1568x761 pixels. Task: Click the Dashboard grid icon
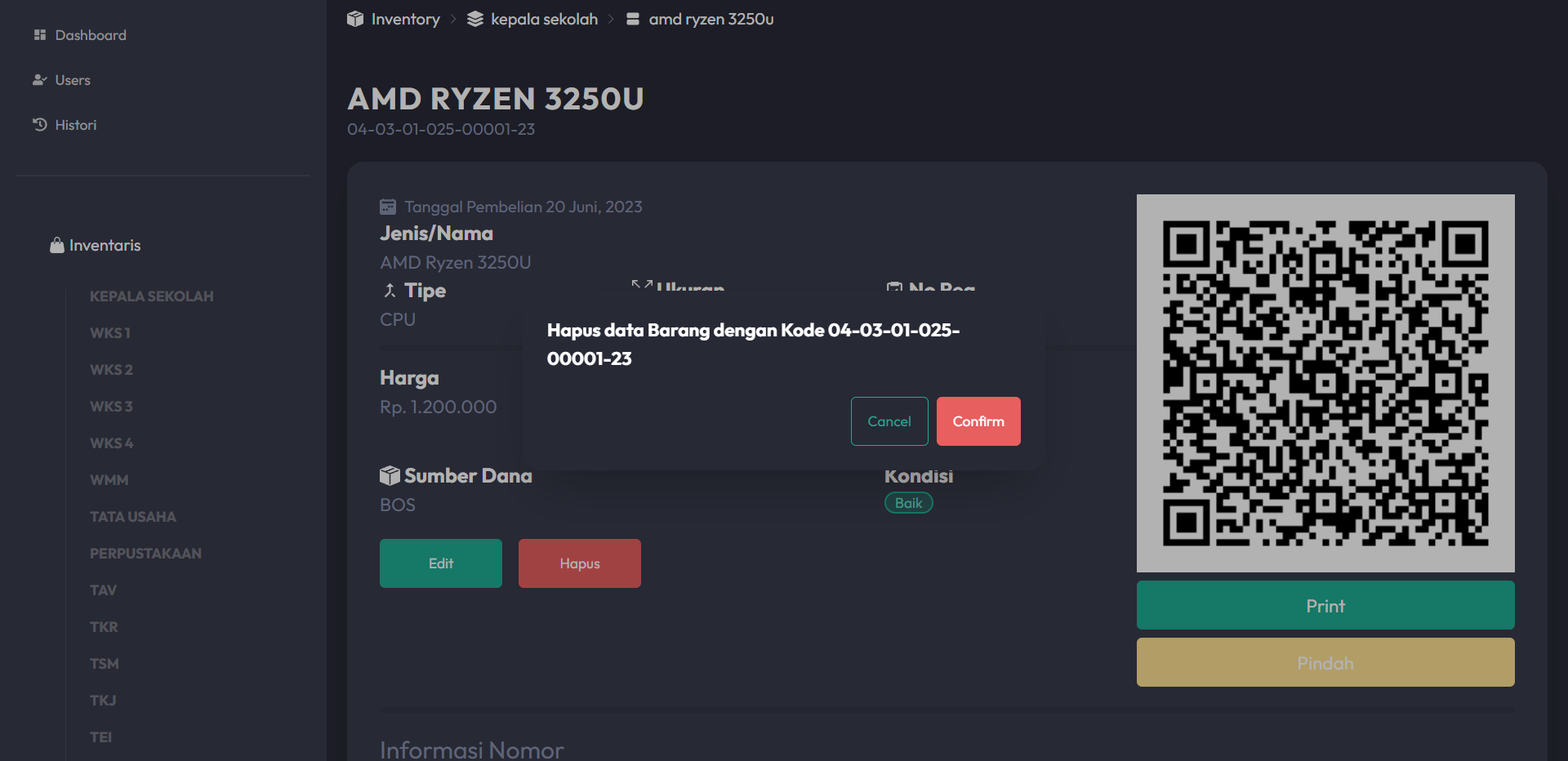(40, 35)
